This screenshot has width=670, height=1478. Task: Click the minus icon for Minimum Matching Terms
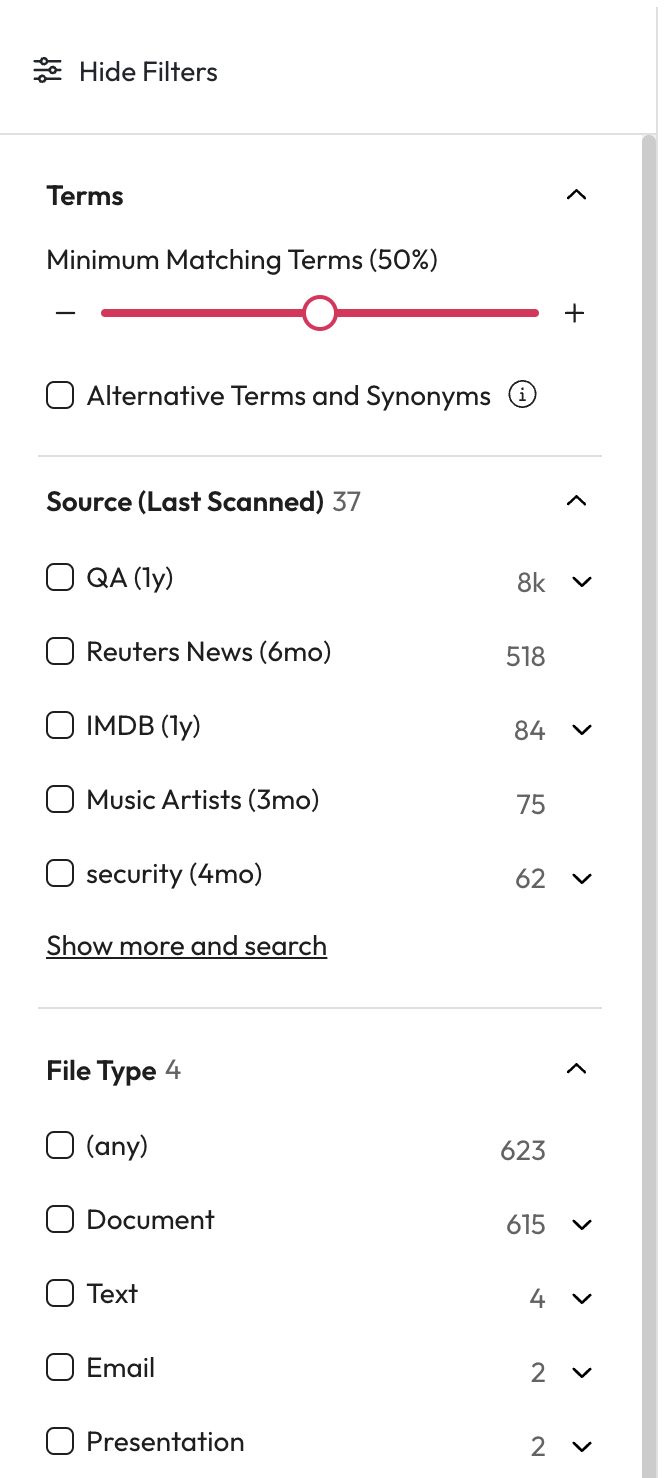pyautogui.click(x=66, y=313)
